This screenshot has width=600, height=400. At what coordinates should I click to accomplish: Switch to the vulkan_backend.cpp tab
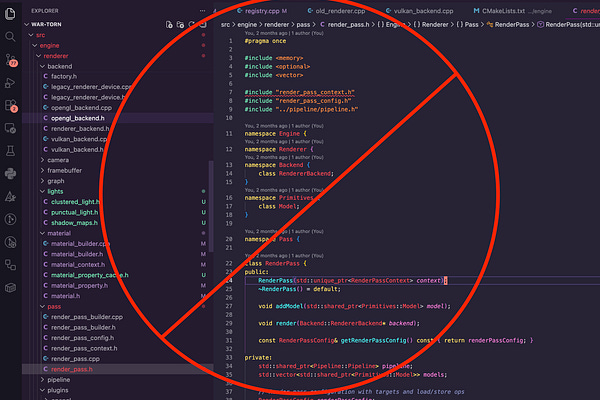coord(423,11)
